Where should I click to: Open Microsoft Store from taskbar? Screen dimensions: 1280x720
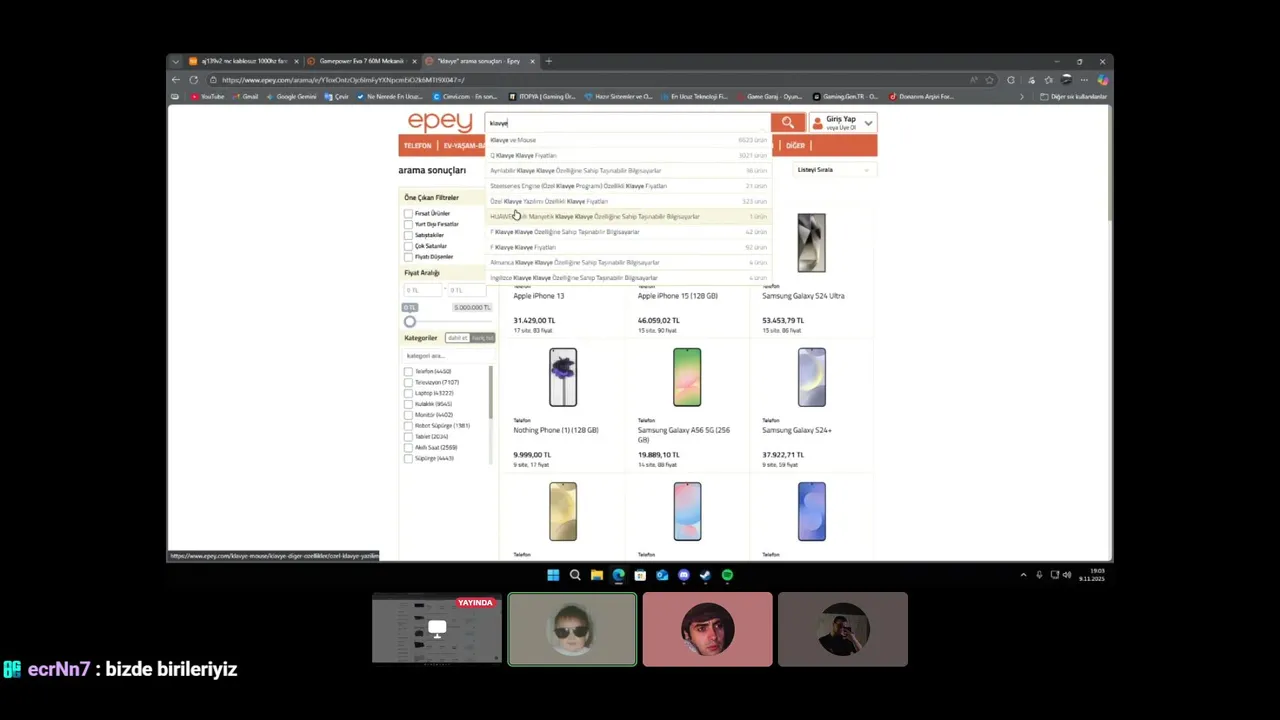coord(640,575)
